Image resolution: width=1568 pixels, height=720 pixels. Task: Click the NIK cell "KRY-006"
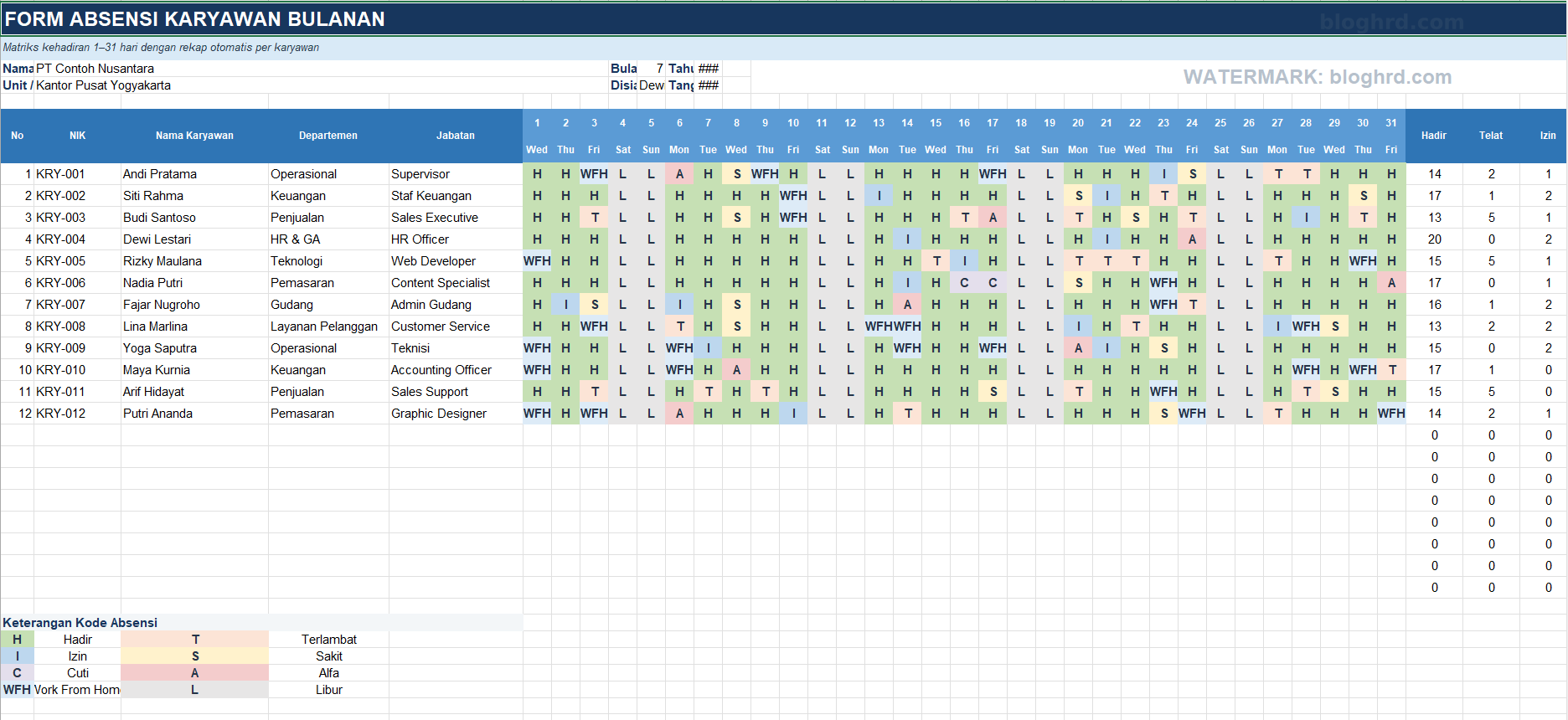77,283
